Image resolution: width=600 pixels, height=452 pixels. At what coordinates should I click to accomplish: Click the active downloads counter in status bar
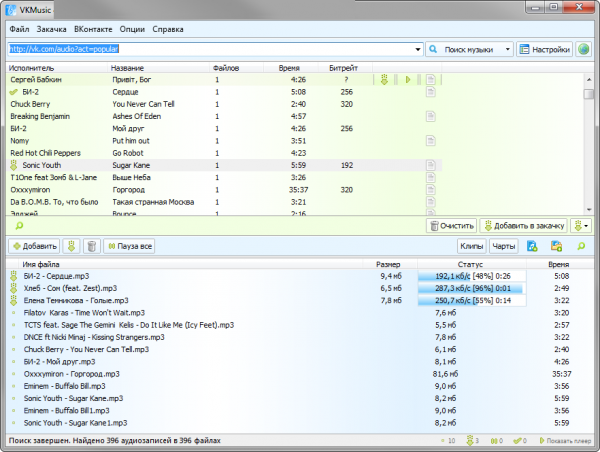pyautogui.click(x=473, y=441)
